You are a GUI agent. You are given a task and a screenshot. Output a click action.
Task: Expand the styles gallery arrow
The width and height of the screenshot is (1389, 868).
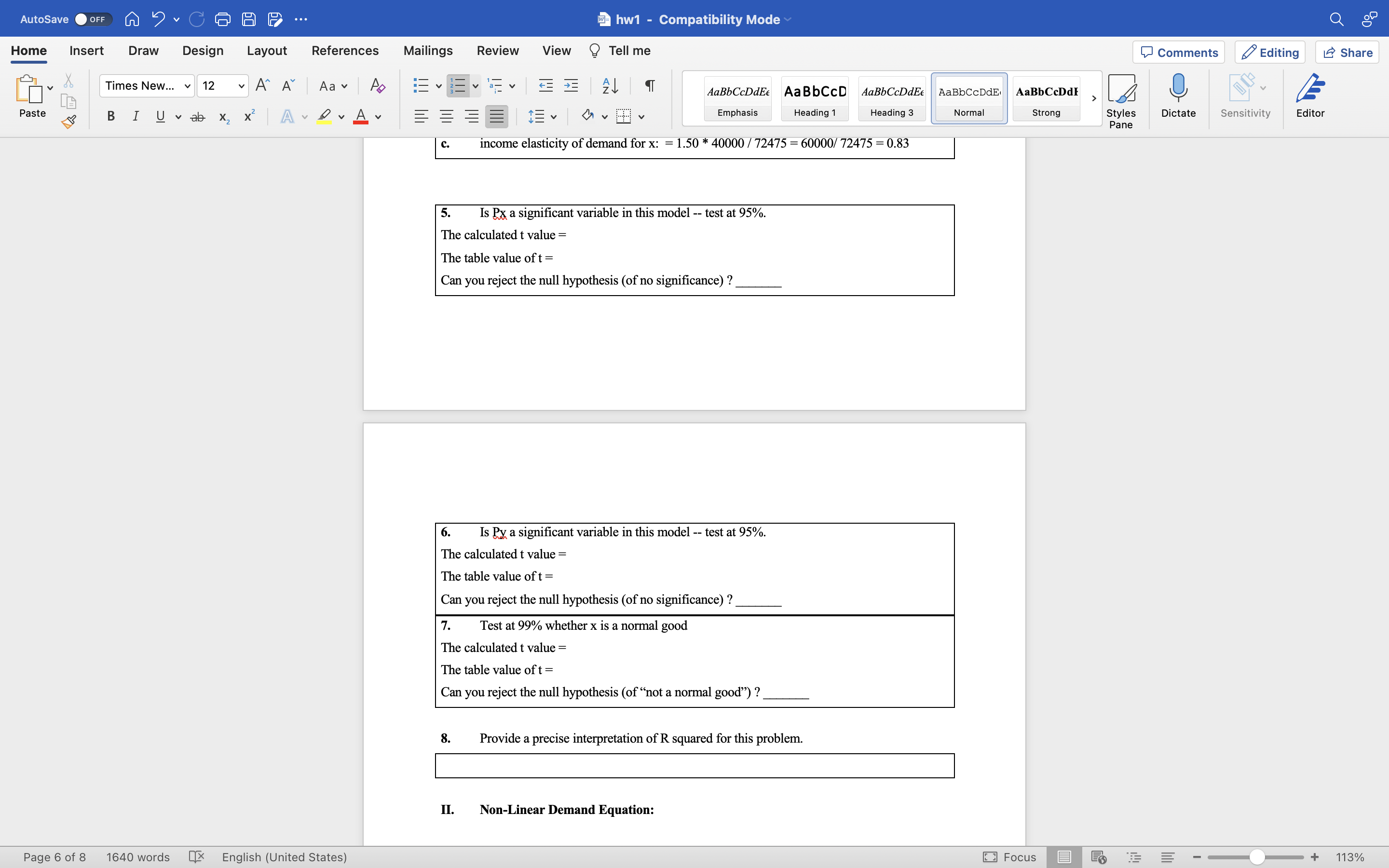(1093, 98)
